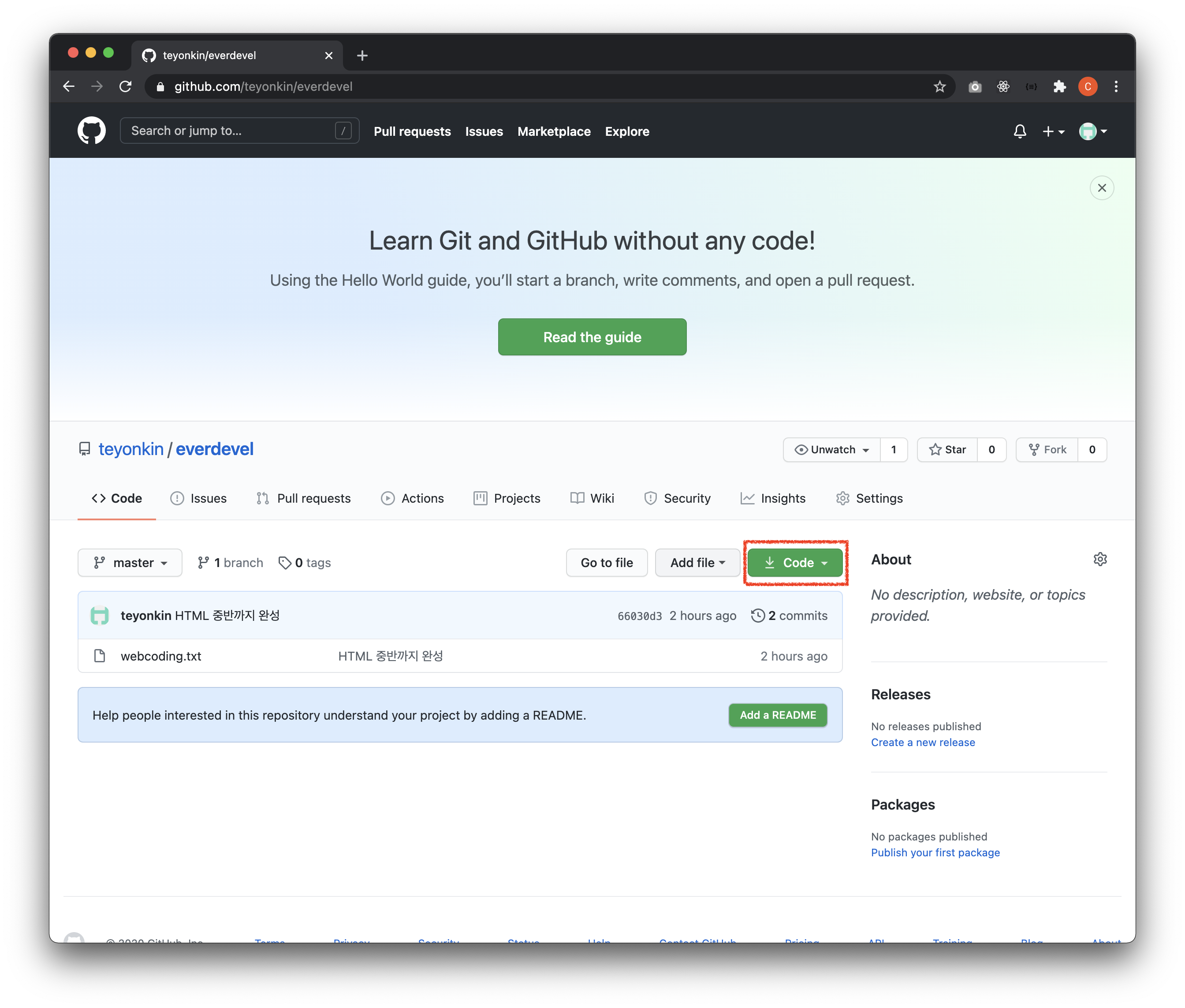Viewport: 1185px width, 1008px height.
Task: Star the repository
Action: 947,450
